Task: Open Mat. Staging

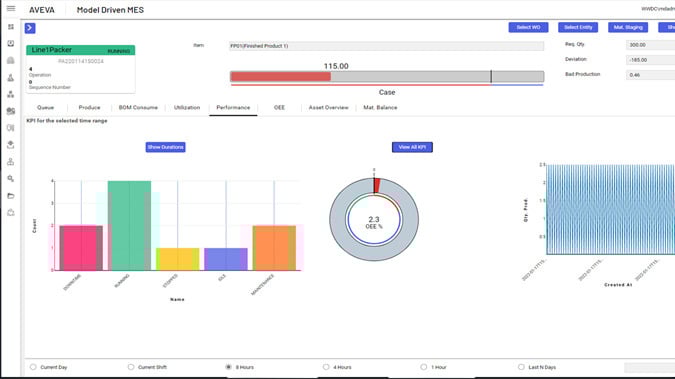Action: [x=628, y=27]
